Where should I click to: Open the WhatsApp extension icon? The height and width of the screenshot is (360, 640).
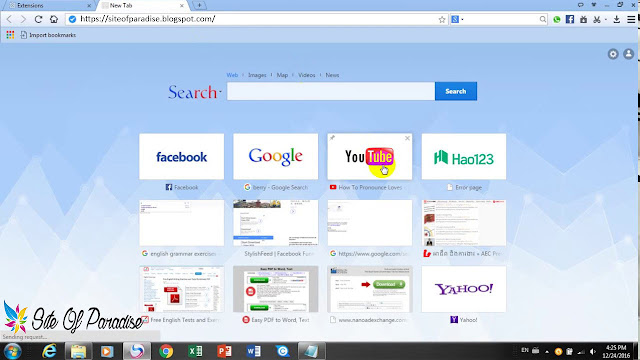[x=557, y=19]
